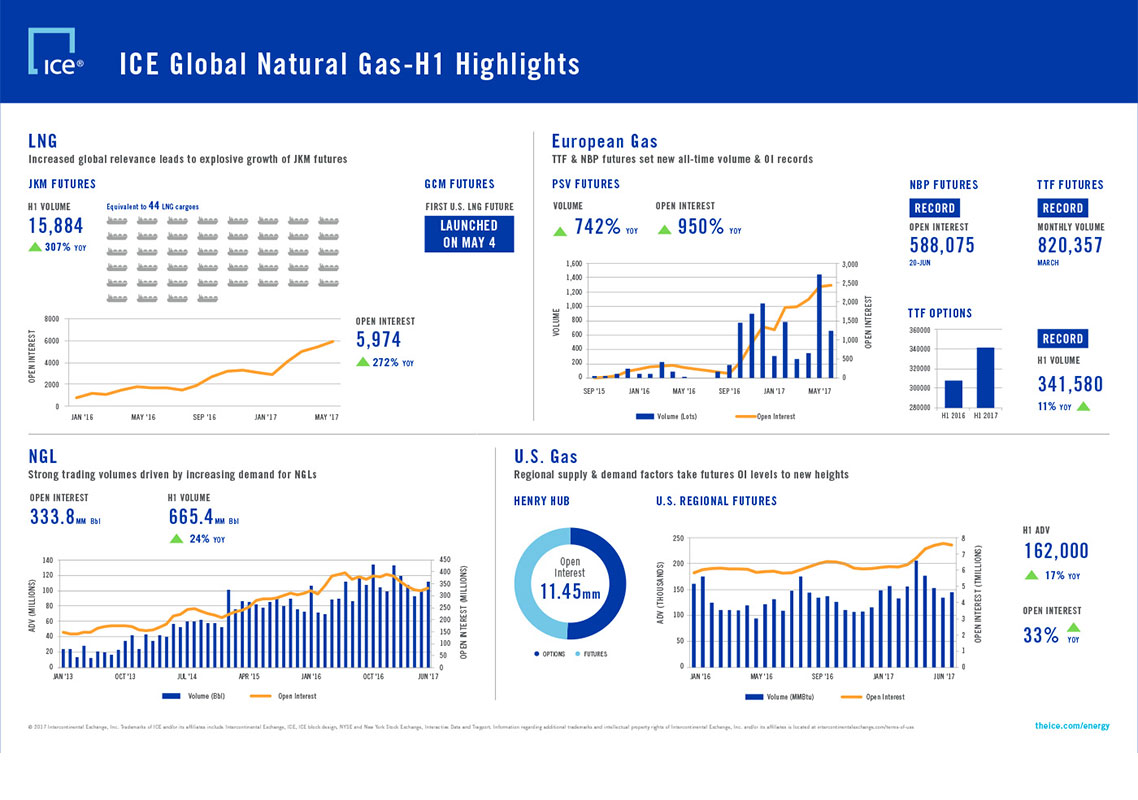This screenshot has width=1138, height=800.
Task: Select the green triangle near 33% open interest
Action: coord(1074,627)
